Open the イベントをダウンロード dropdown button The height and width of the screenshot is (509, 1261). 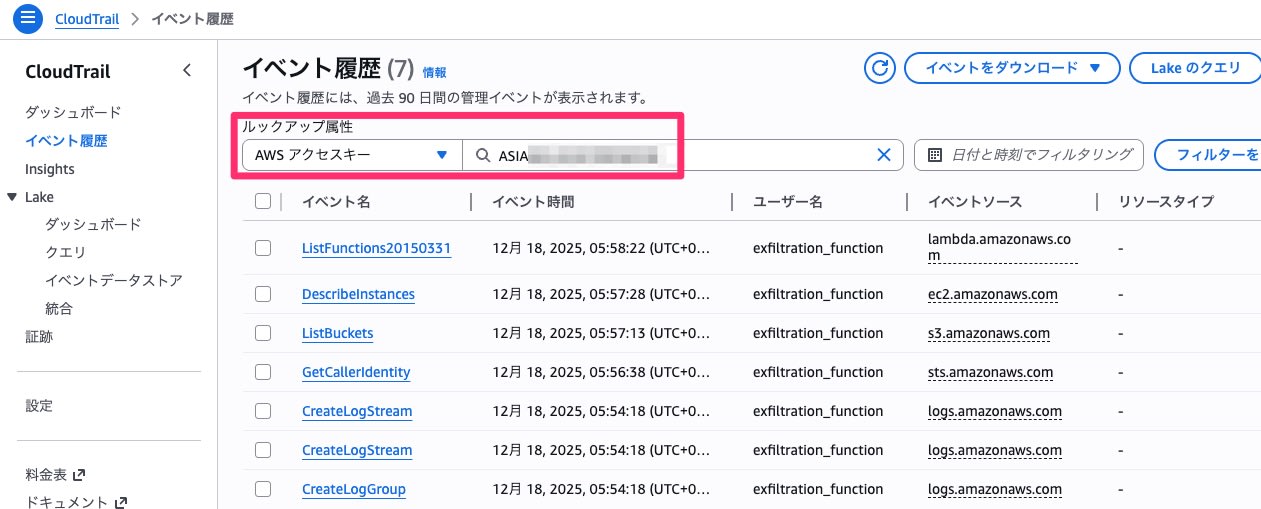[1011, 68]
